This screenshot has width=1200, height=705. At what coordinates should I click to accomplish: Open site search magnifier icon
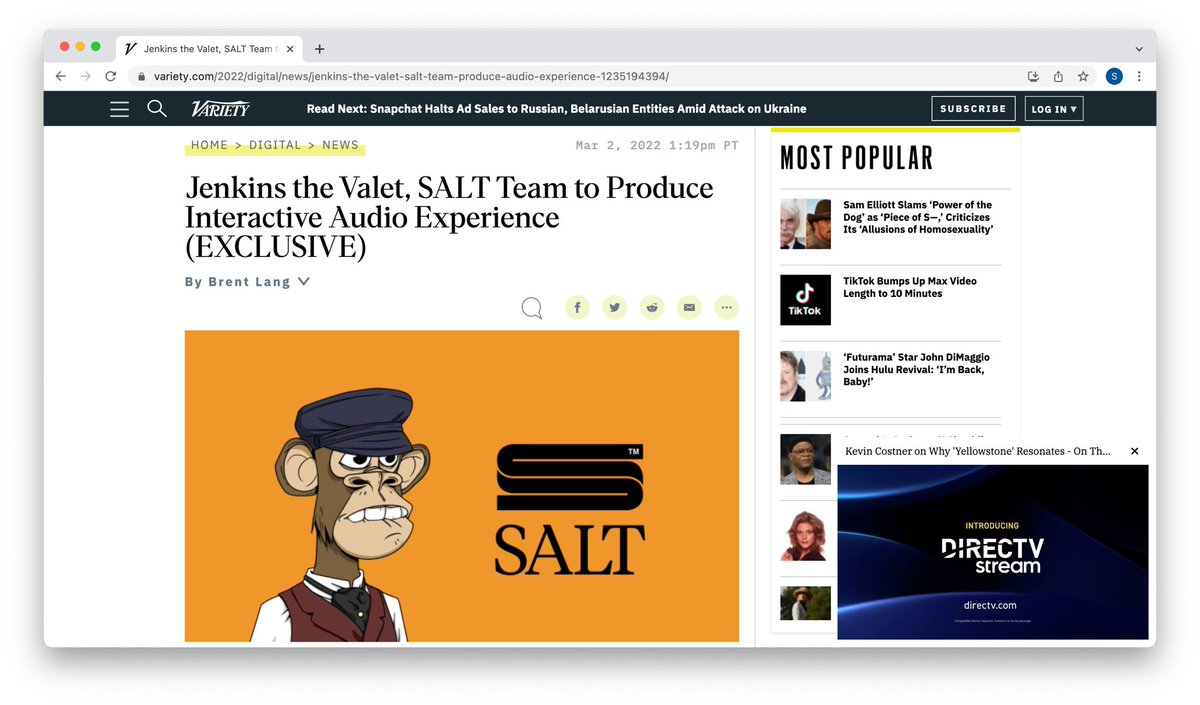157,109
